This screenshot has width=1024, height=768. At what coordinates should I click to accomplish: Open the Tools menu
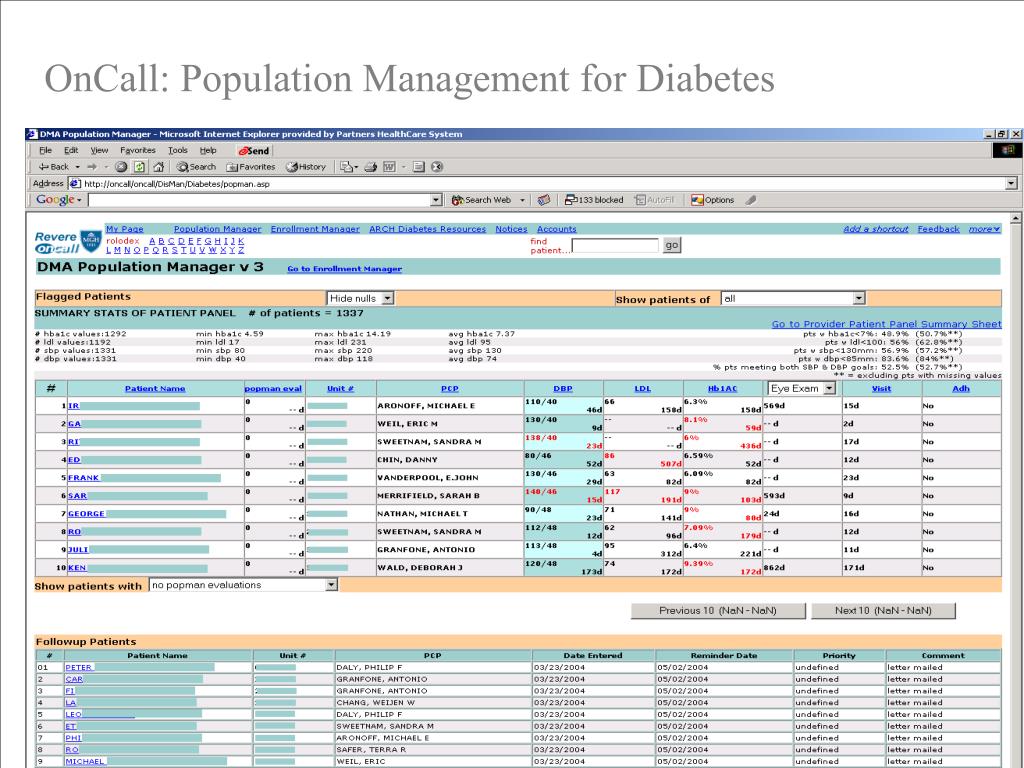tap(178, 151)
